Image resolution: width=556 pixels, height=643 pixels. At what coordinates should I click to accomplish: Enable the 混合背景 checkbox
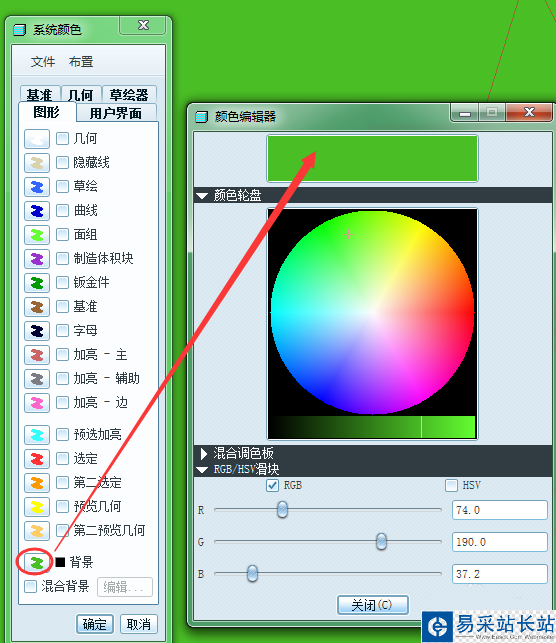point(30,586)
